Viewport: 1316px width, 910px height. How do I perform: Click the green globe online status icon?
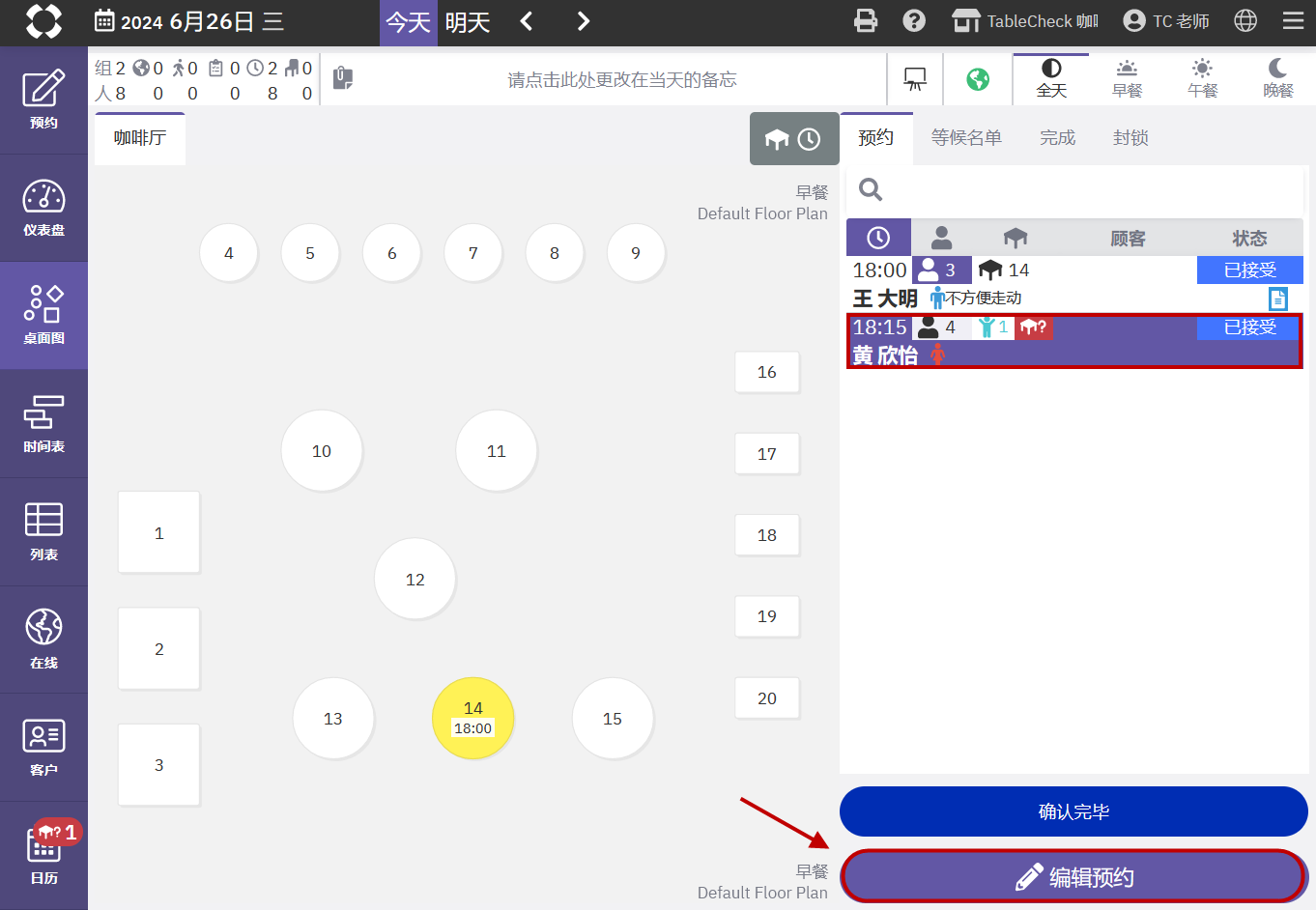point(978,79)
